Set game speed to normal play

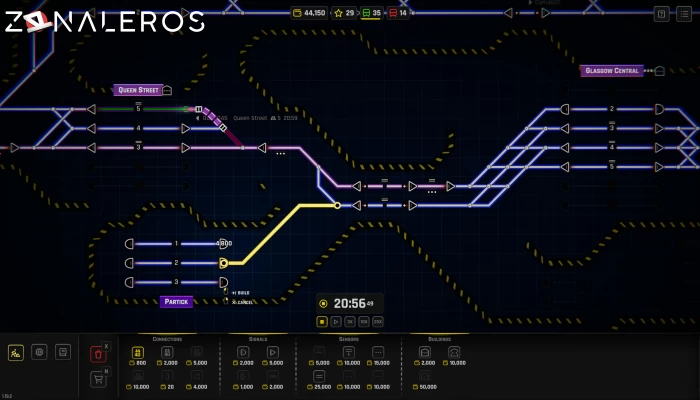336,321
